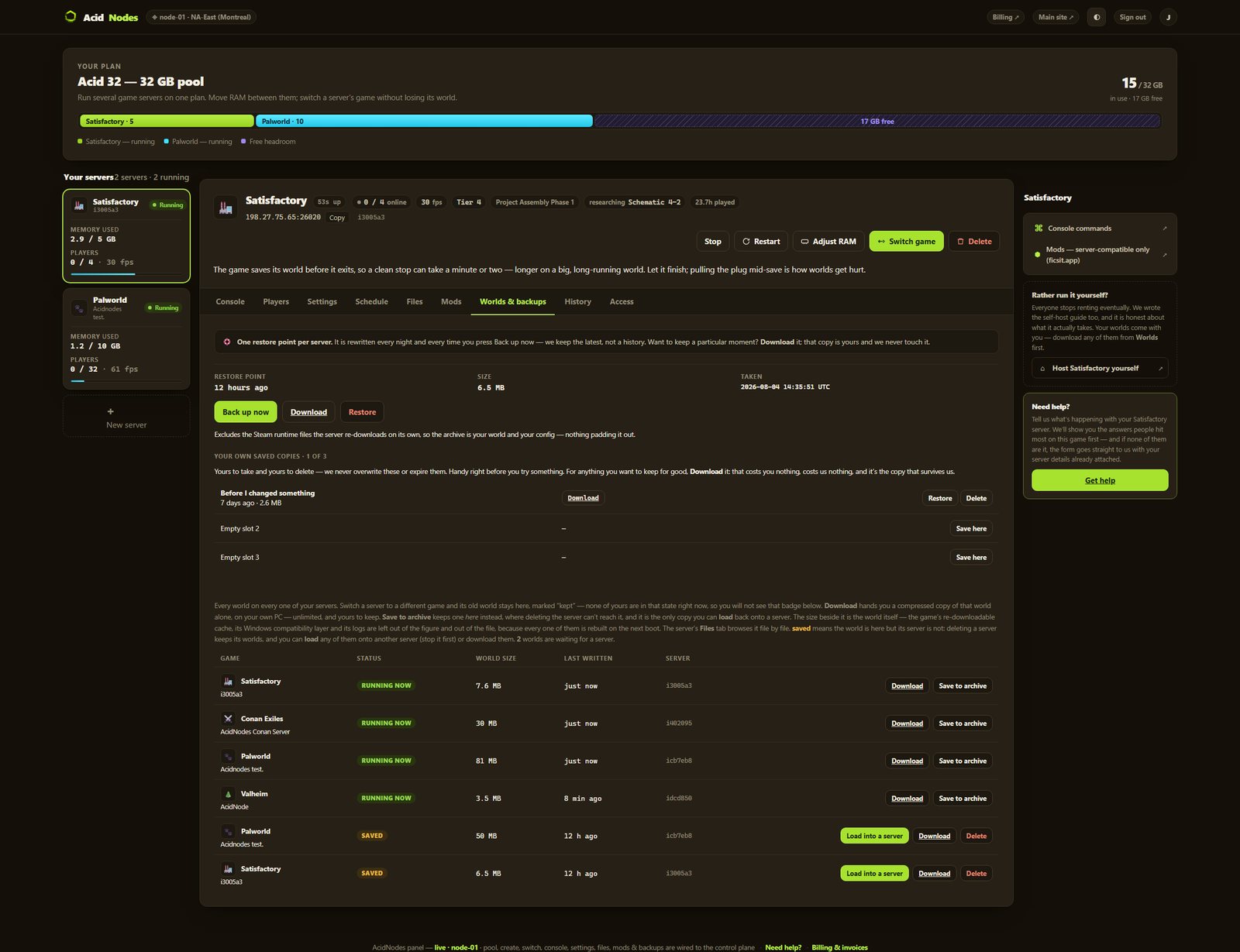Copy the server IP address with Copy
Image resolution: width=1240 pixels, height=952 pixels.
(x=337, y=218)
